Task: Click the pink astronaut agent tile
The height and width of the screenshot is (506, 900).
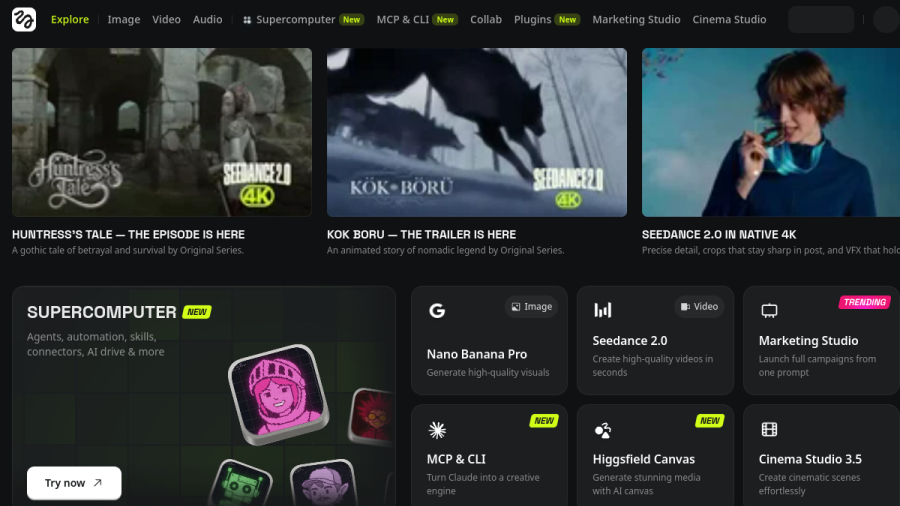Action: [279, 394]
